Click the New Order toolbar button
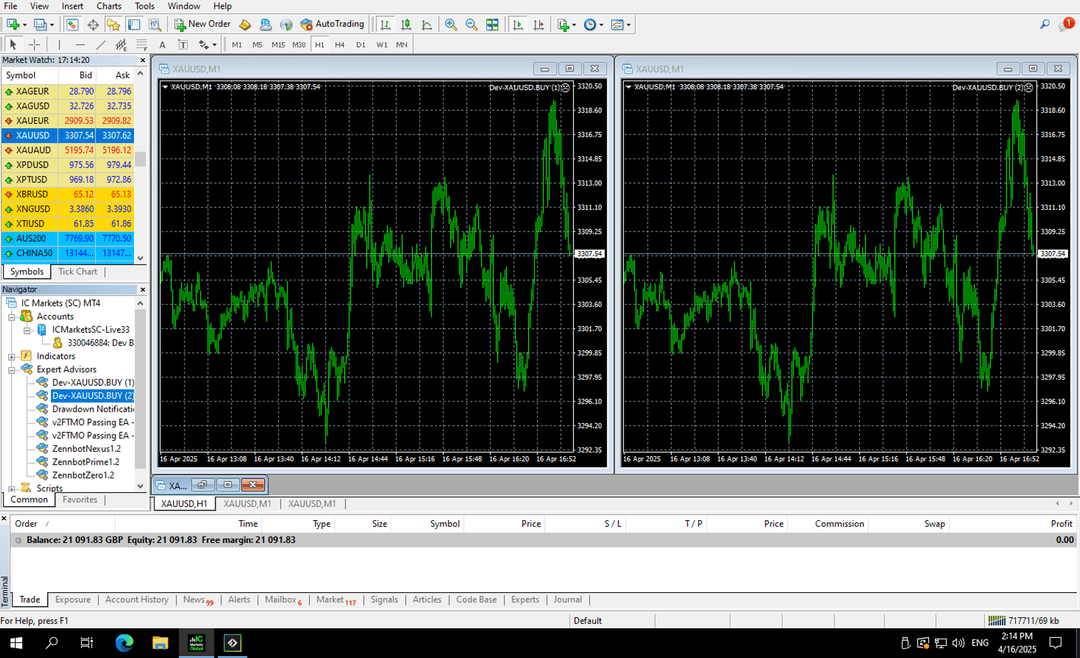 203,24
